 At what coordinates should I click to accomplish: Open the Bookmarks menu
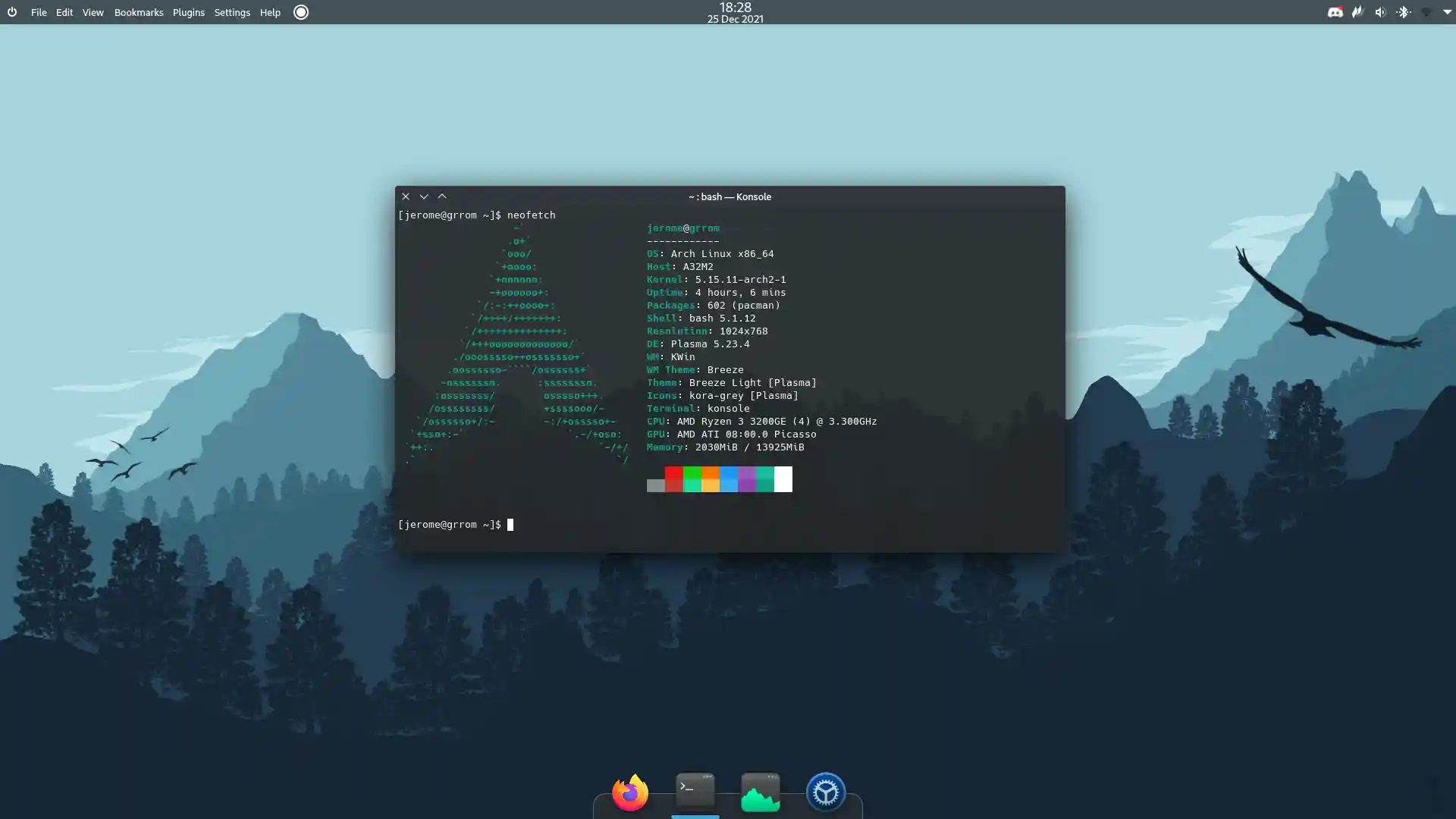[x=139, y=12]
